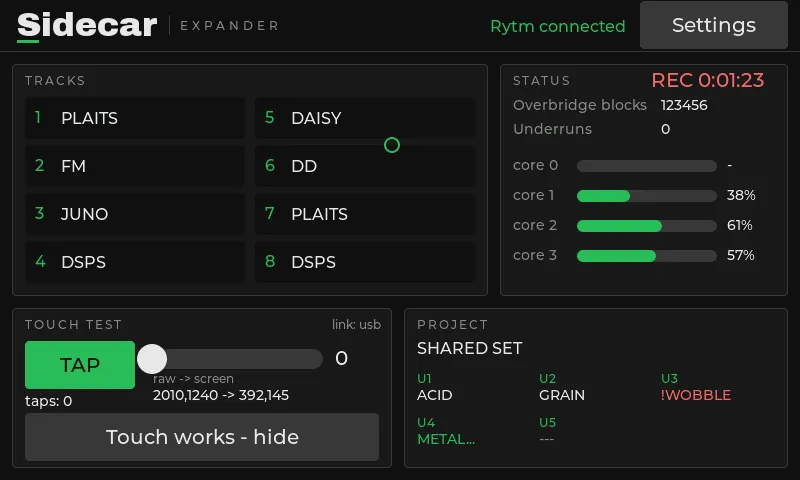Viewport: 800px width, 480px height.
Task: Open the Settings page
Action: point(713,25)
